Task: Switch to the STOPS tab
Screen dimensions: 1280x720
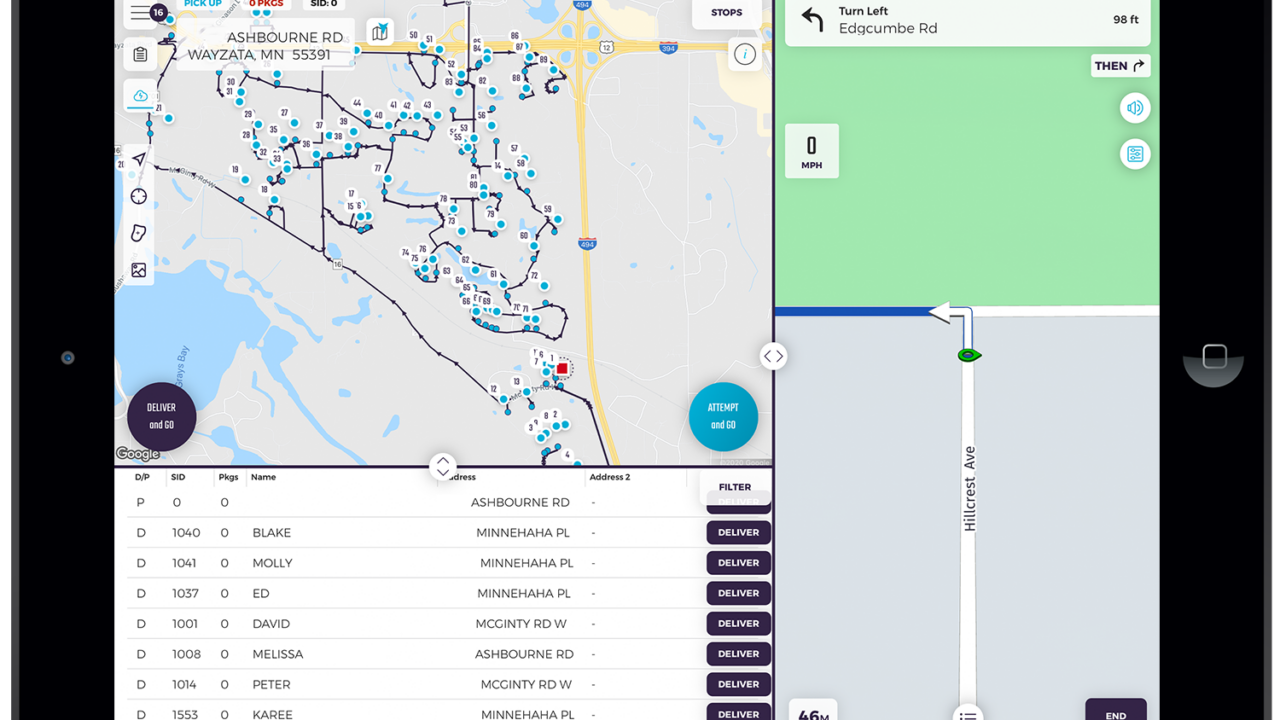Action: click(x=726, y=12)
